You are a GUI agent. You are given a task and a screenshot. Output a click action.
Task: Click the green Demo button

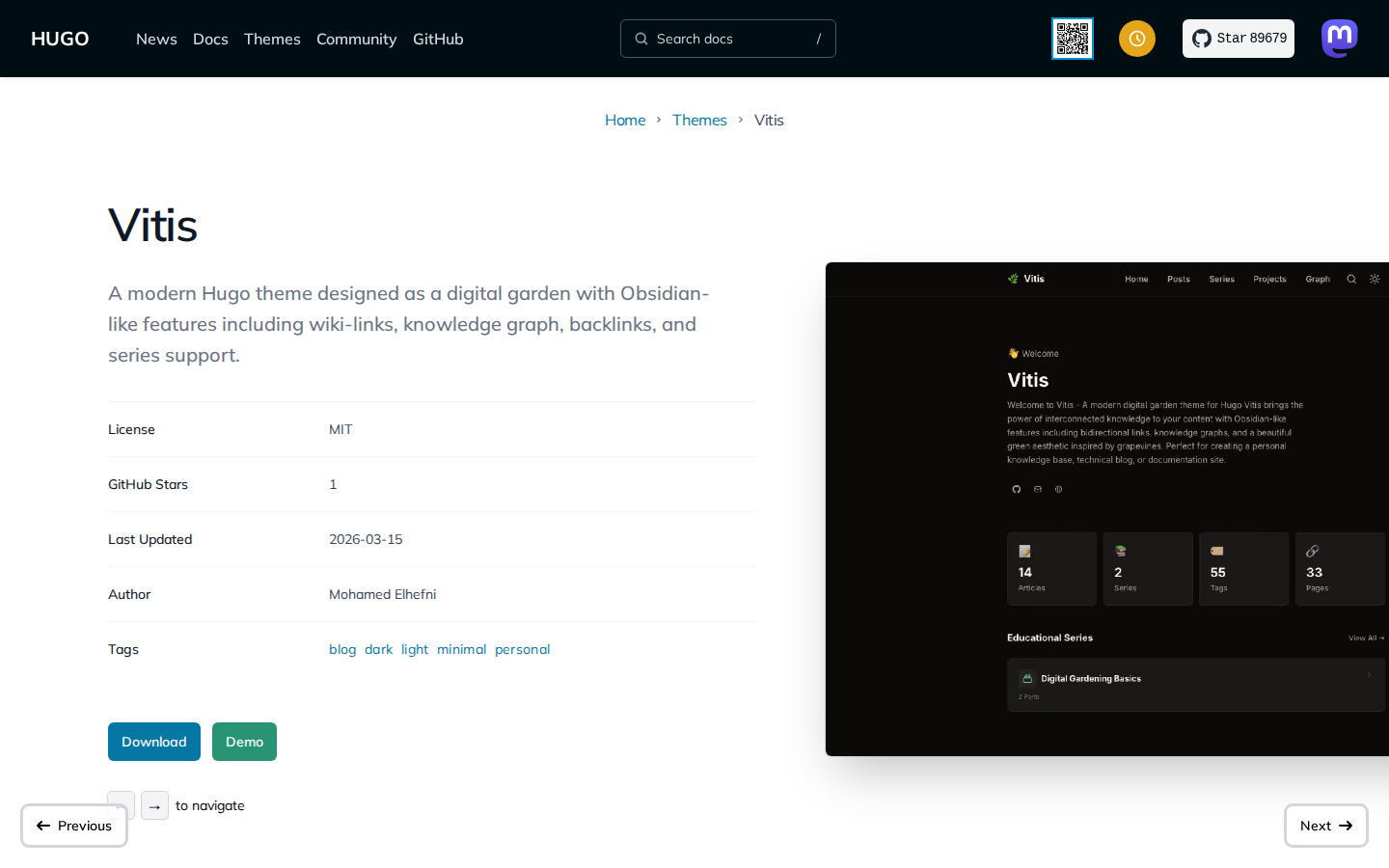(x=244, y=742)
